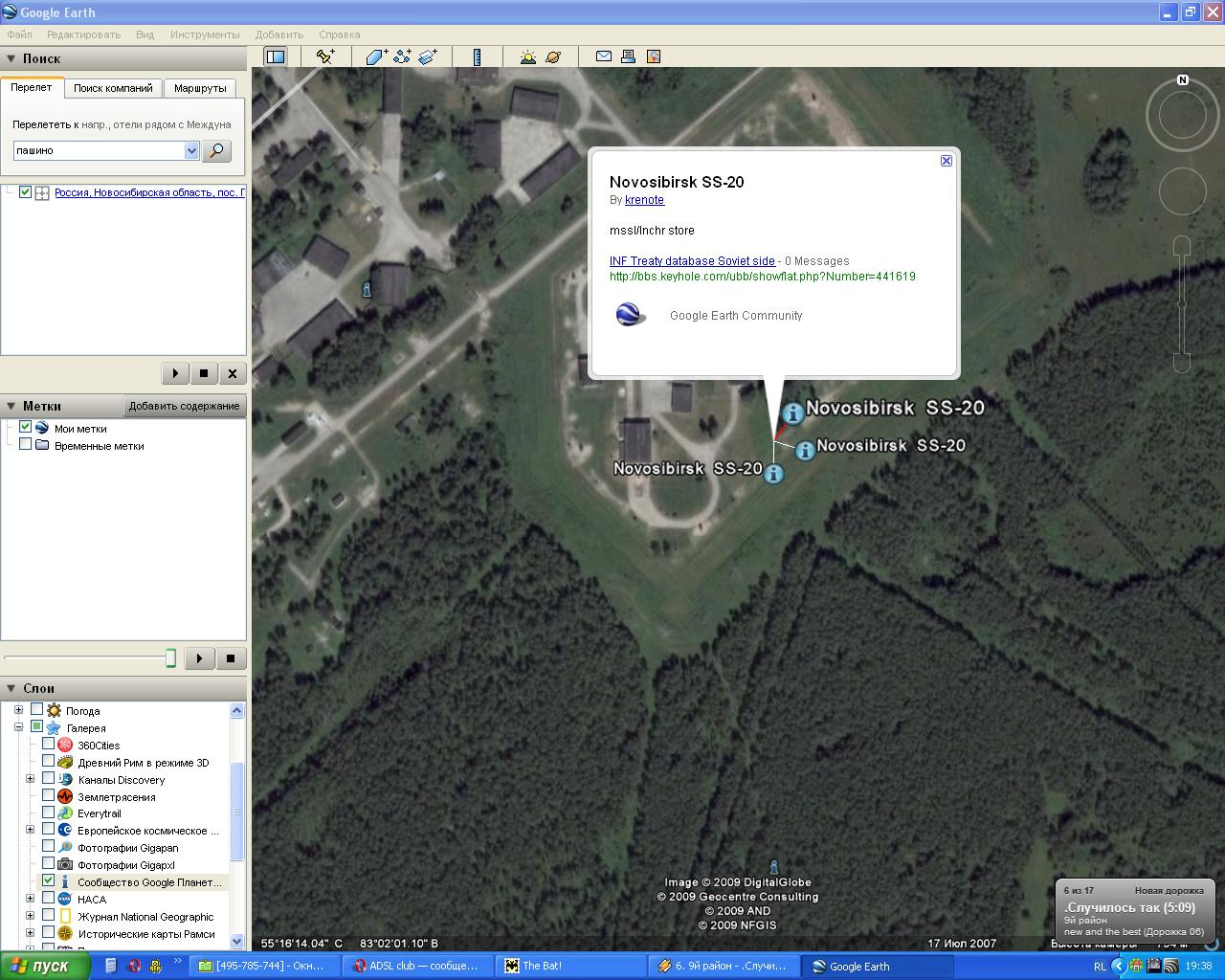1225x980 pixels.
Task: Open krenote author profile link
Action: 644,200
